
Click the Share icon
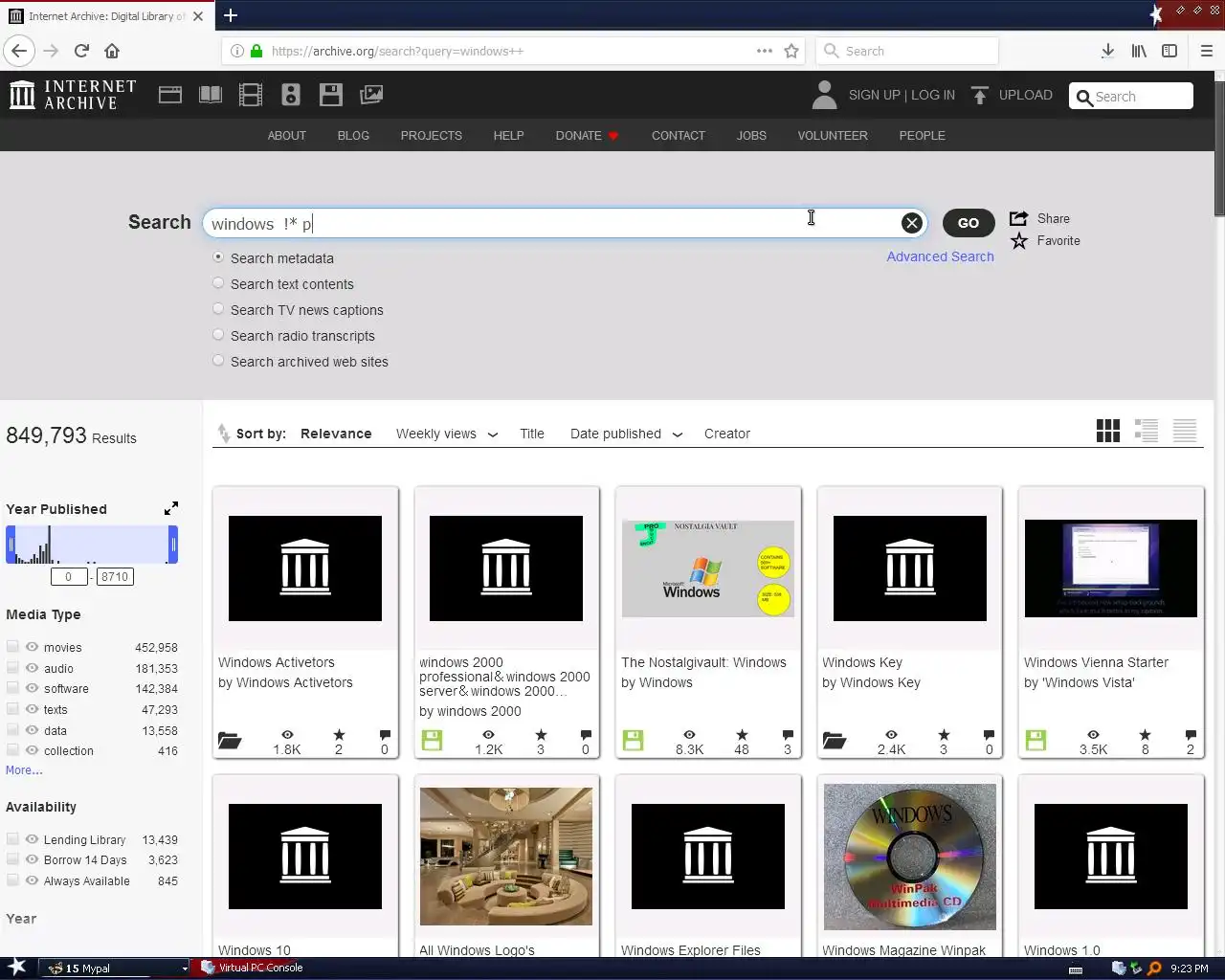pos(1019,218)
